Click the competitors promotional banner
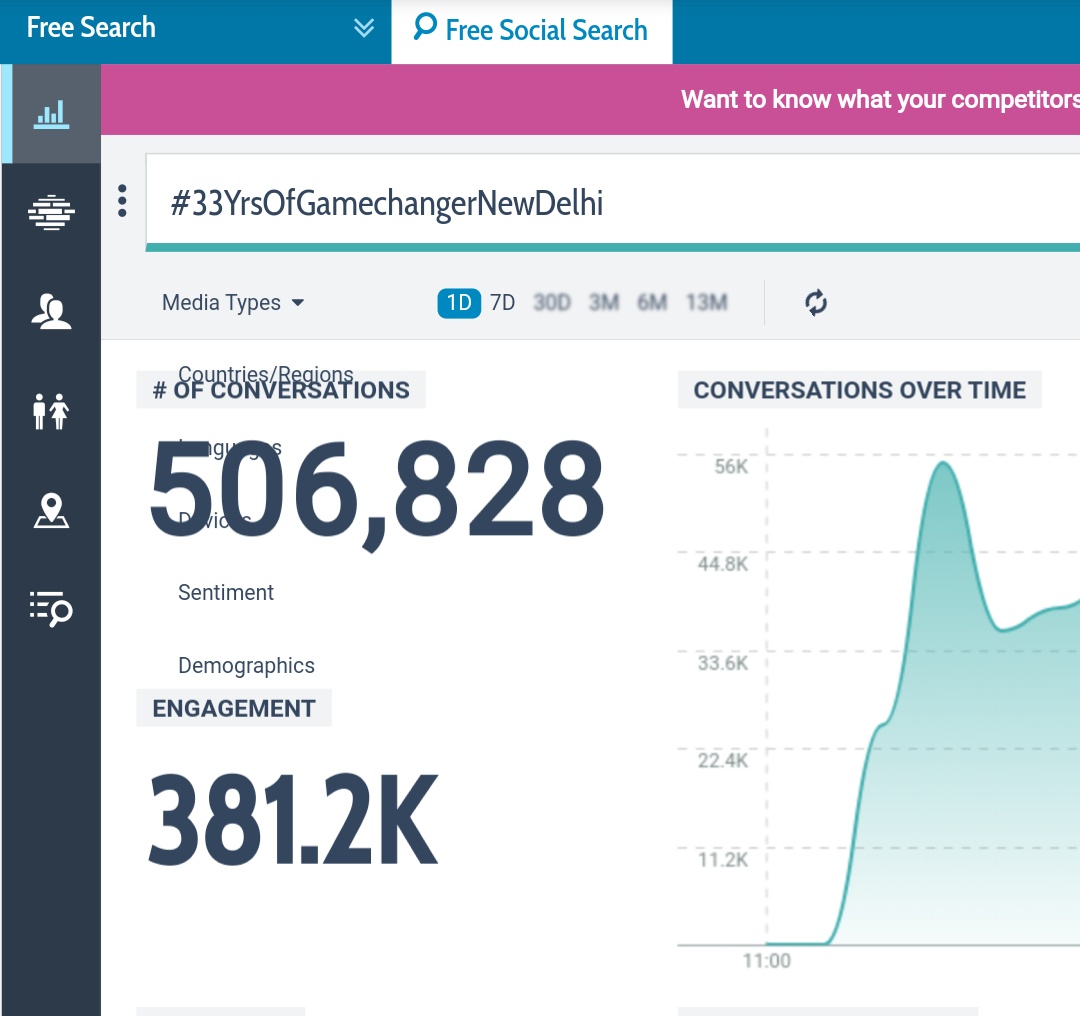The width and height of the screenshot is (1080, 1016). click(590, 99)
